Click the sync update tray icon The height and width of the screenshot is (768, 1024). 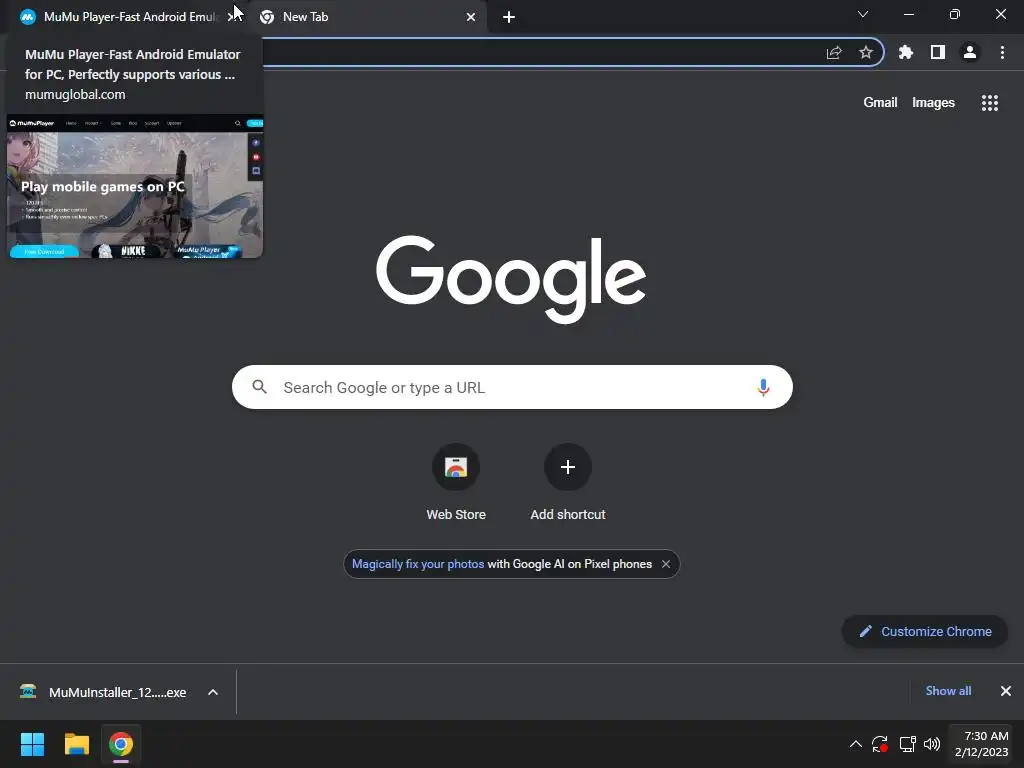click(x=880, y=744)
